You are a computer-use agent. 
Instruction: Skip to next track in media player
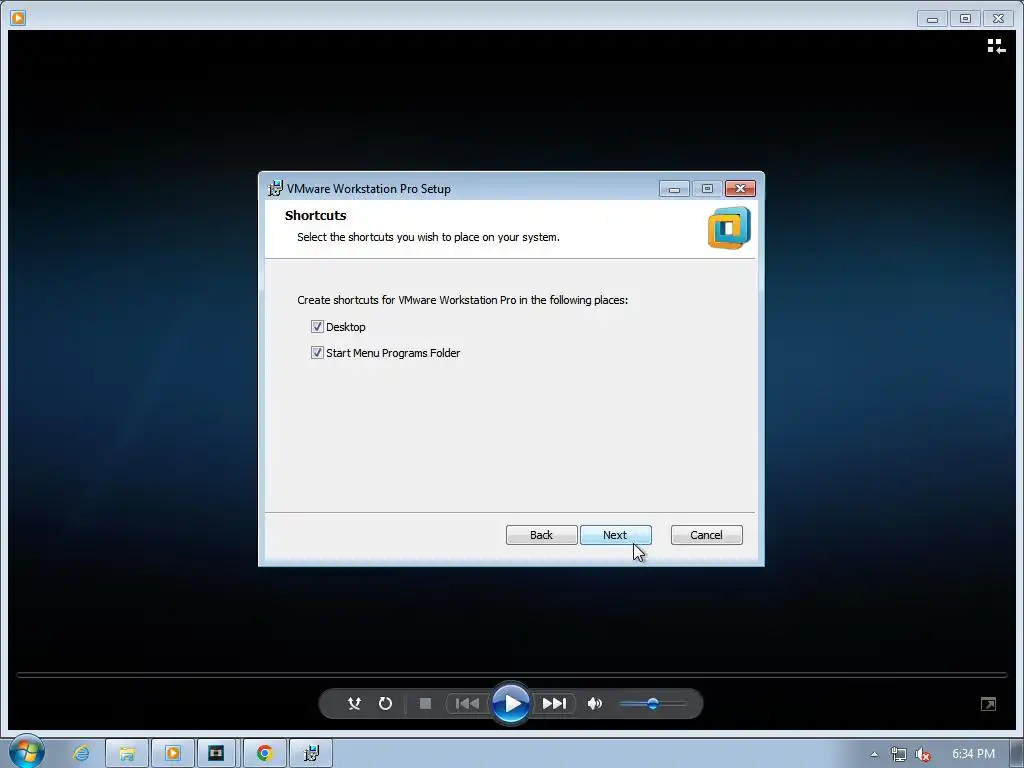point(554,703)
